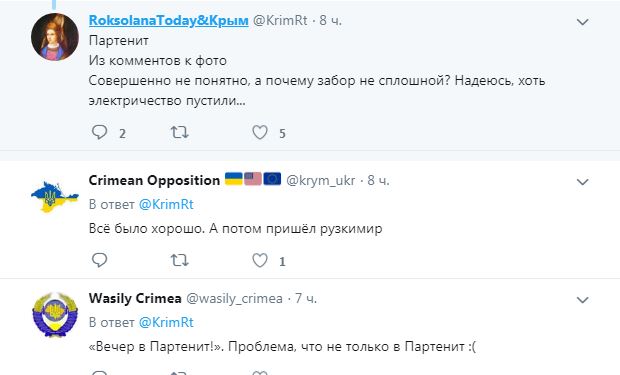Open the Crimean Opposition profile name

[x=154, y=180]
